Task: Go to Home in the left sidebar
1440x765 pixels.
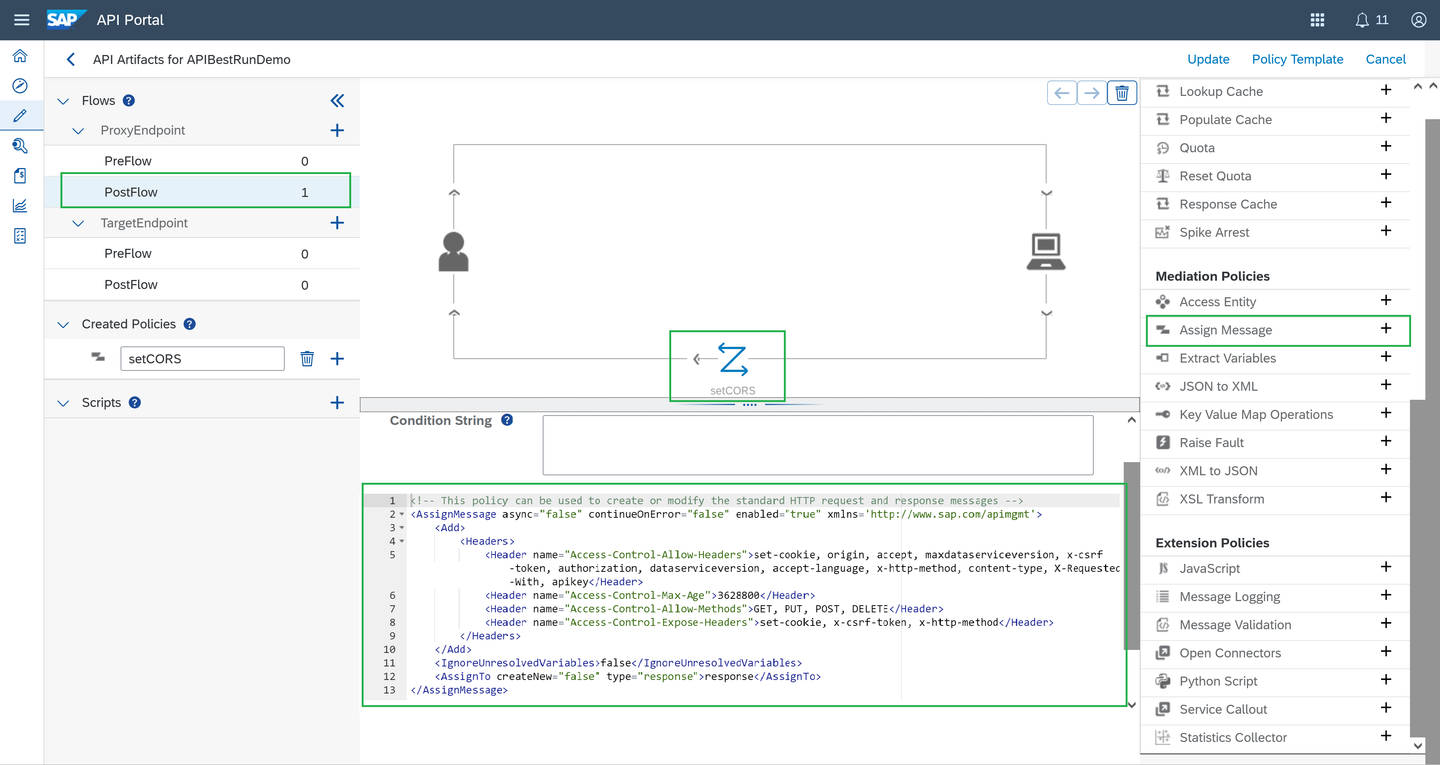Action: [20, 56]
